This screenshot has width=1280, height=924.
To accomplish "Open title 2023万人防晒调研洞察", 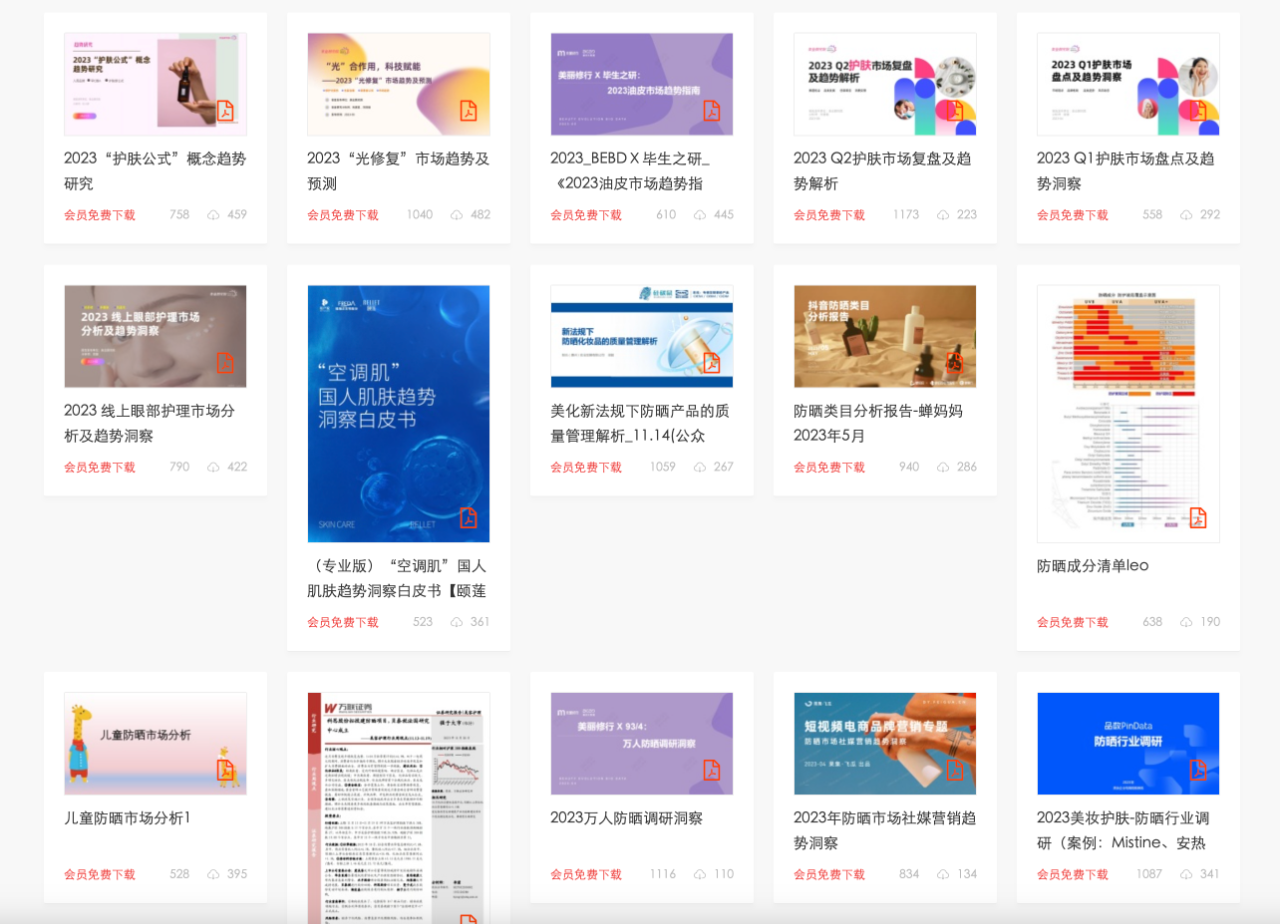I will (627, 818).
